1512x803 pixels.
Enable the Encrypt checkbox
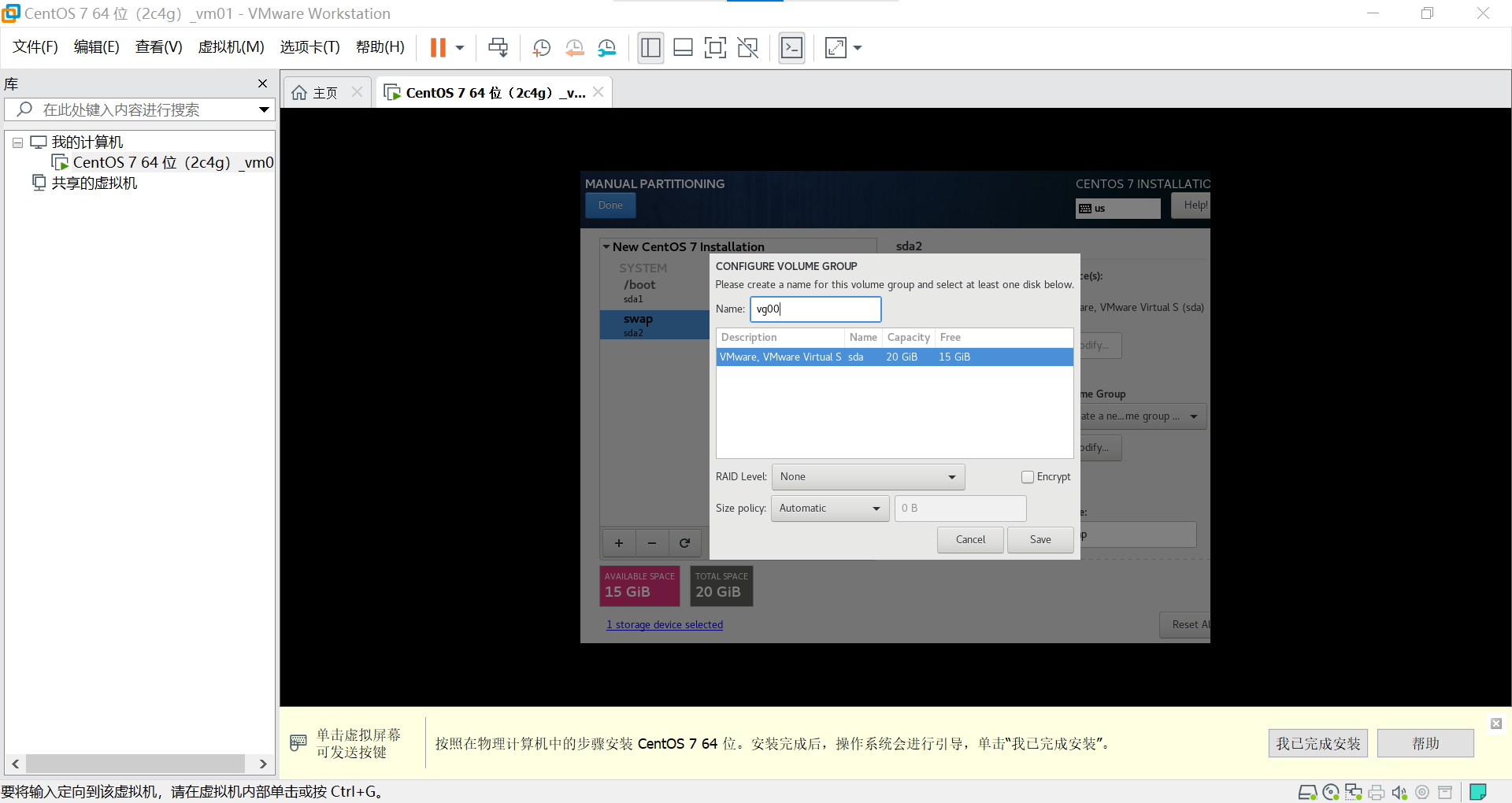1028,477
